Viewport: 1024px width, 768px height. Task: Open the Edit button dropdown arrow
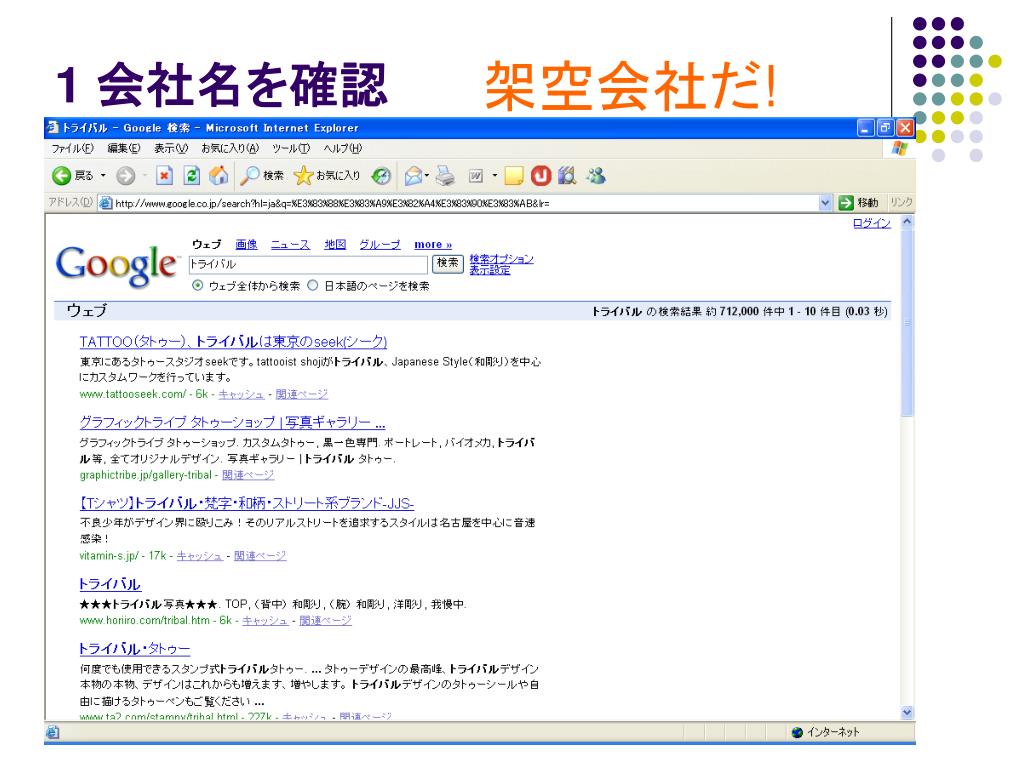coord(494,175)
